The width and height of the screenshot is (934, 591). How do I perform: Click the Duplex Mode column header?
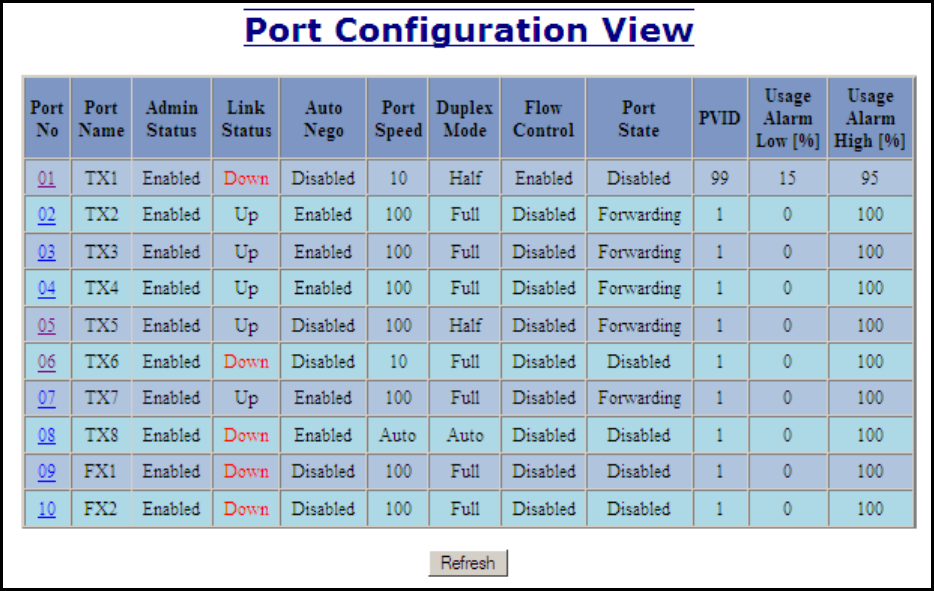[464, 119]
